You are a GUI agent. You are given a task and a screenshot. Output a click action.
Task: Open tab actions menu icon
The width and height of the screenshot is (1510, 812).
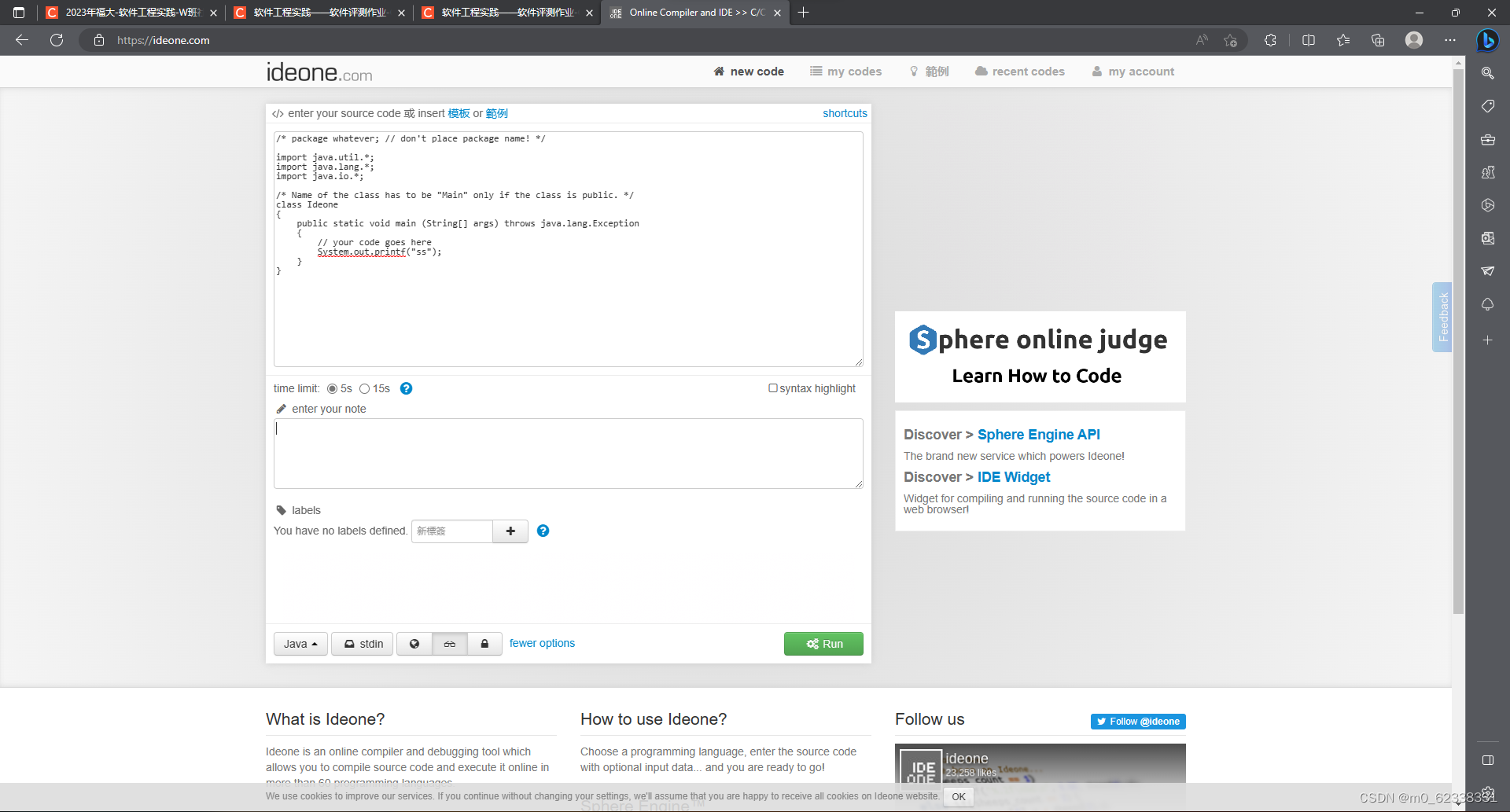[19, 13]
